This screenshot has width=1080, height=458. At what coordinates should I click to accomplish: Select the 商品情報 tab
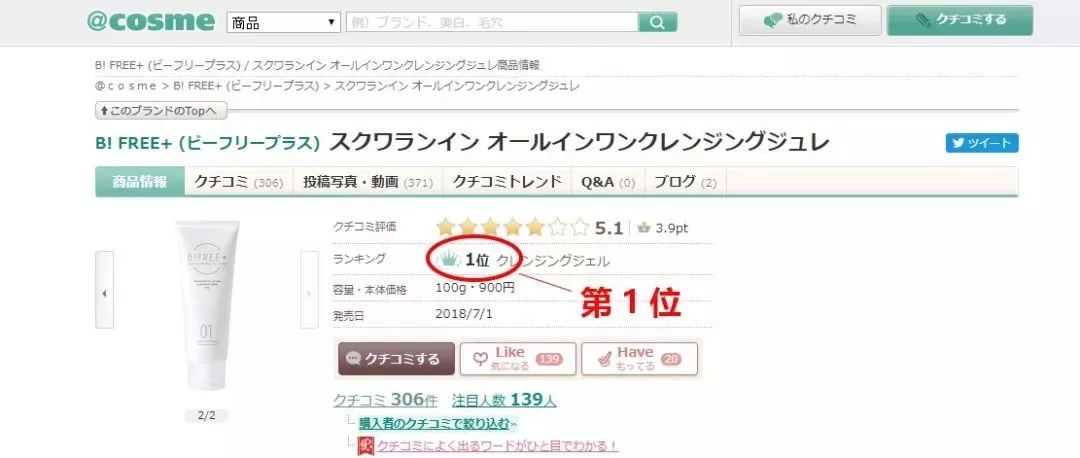(140, 182)
